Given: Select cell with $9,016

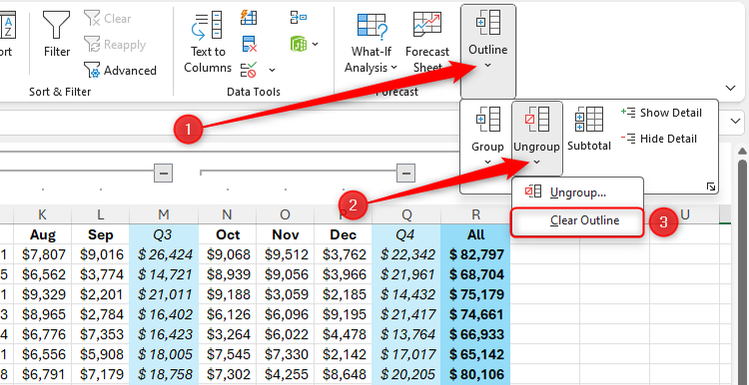Looking at the screenshot, I should coord(100,255).
